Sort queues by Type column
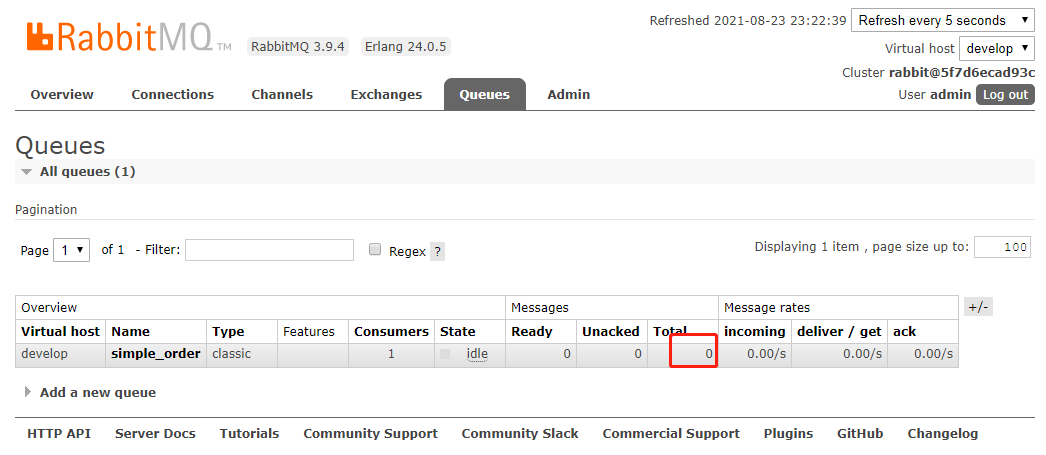This screenshot has width=1046, height=455. pyautogui.click(x=228, y=332)
